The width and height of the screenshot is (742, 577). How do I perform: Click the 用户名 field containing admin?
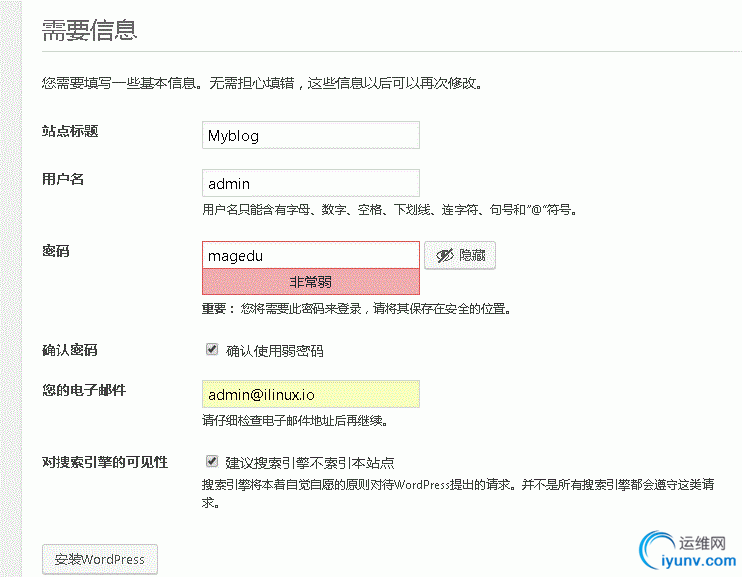310,183
